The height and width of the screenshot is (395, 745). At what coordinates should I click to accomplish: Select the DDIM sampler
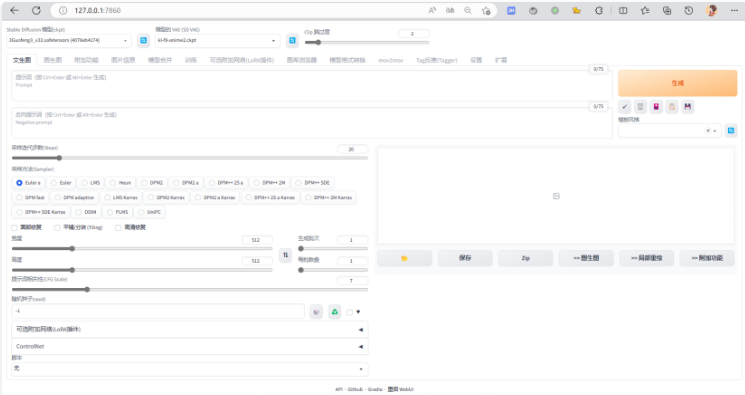pyautogui.click(x=86, y=212)
